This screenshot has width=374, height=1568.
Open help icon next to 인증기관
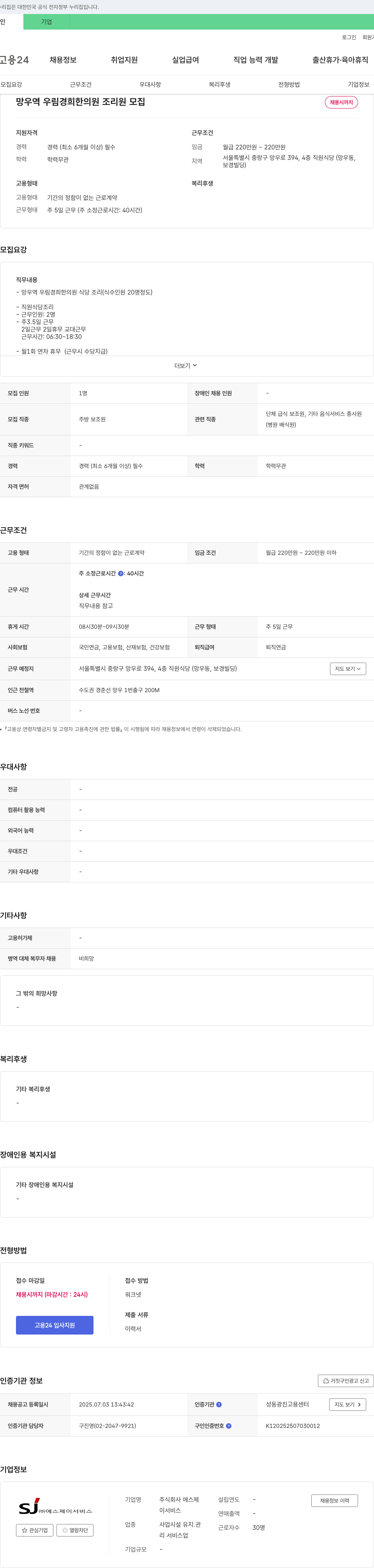219,1405
